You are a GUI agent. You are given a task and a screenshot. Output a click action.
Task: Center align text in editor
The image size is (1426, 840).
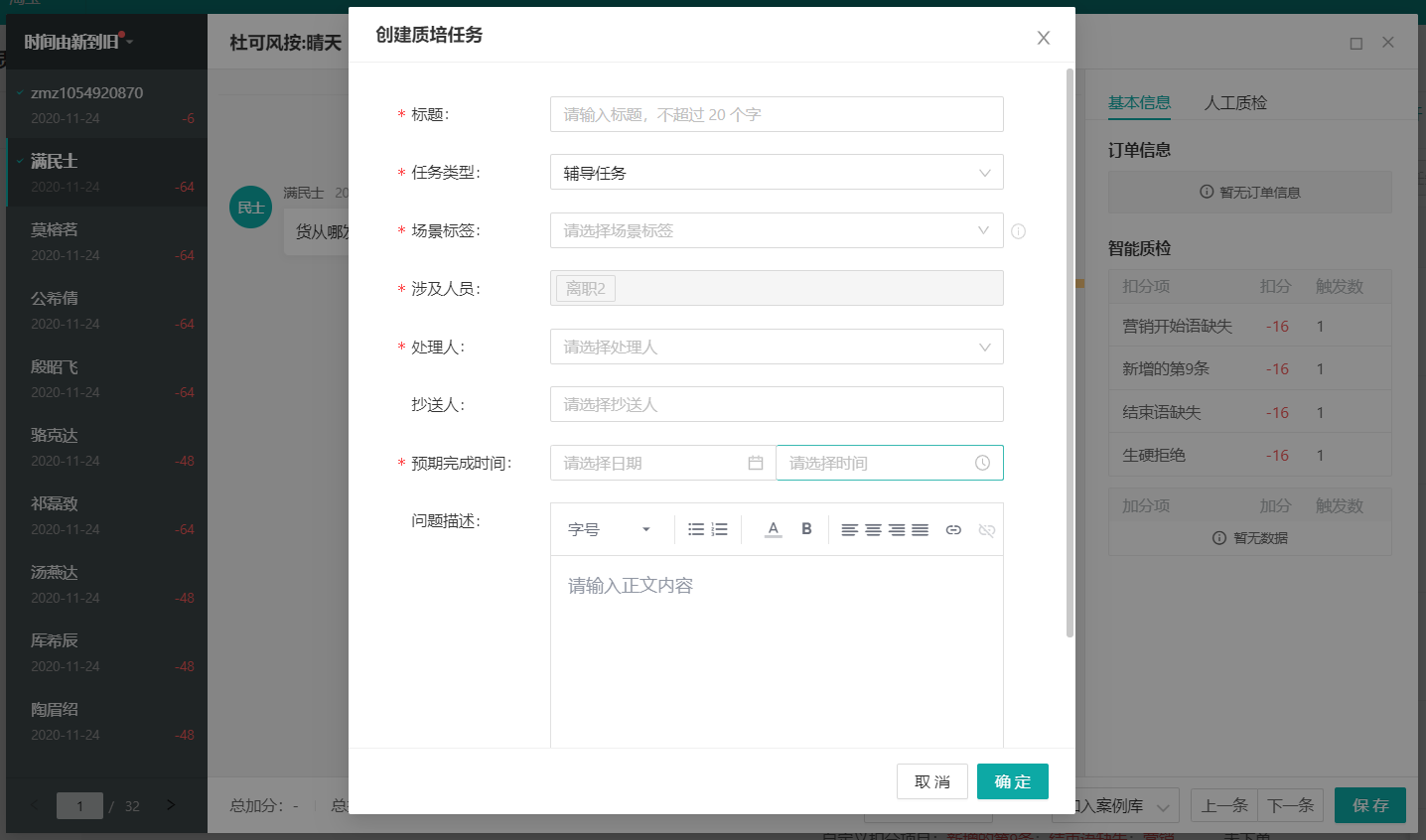pyautogui.click(x=873, y=530)
